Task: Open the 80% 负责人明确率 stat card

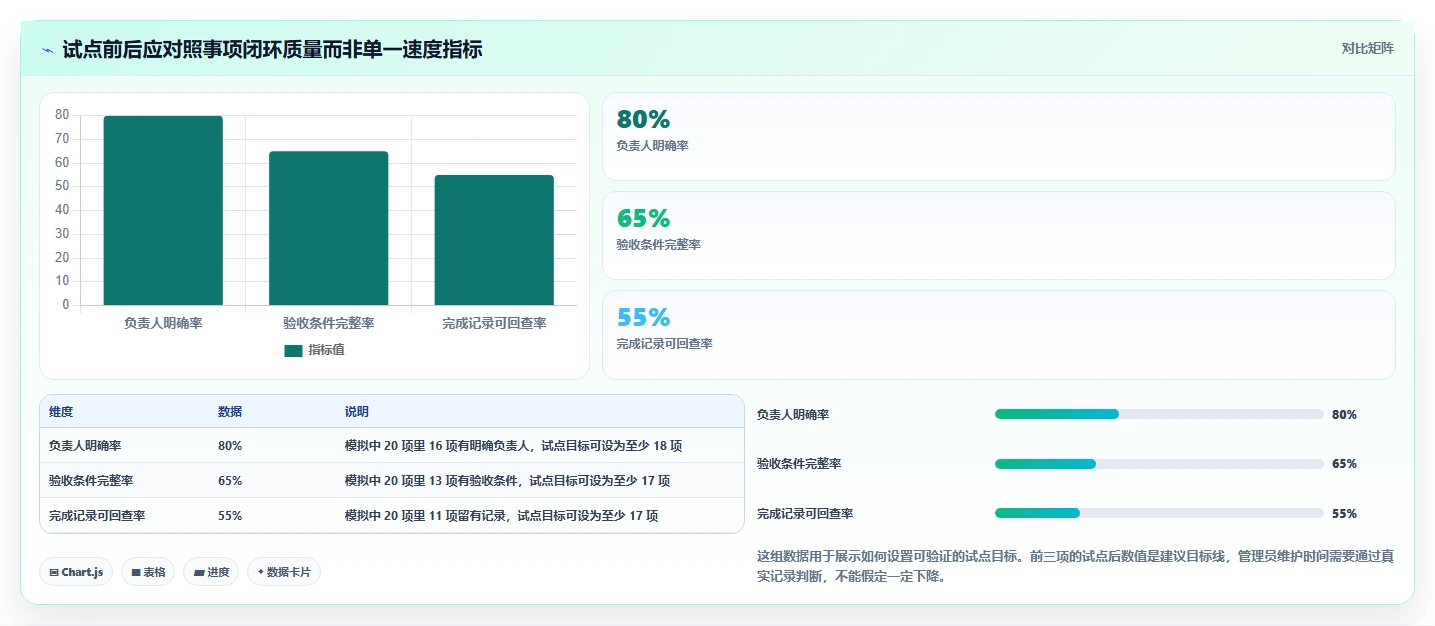Action: pos(998,136)
